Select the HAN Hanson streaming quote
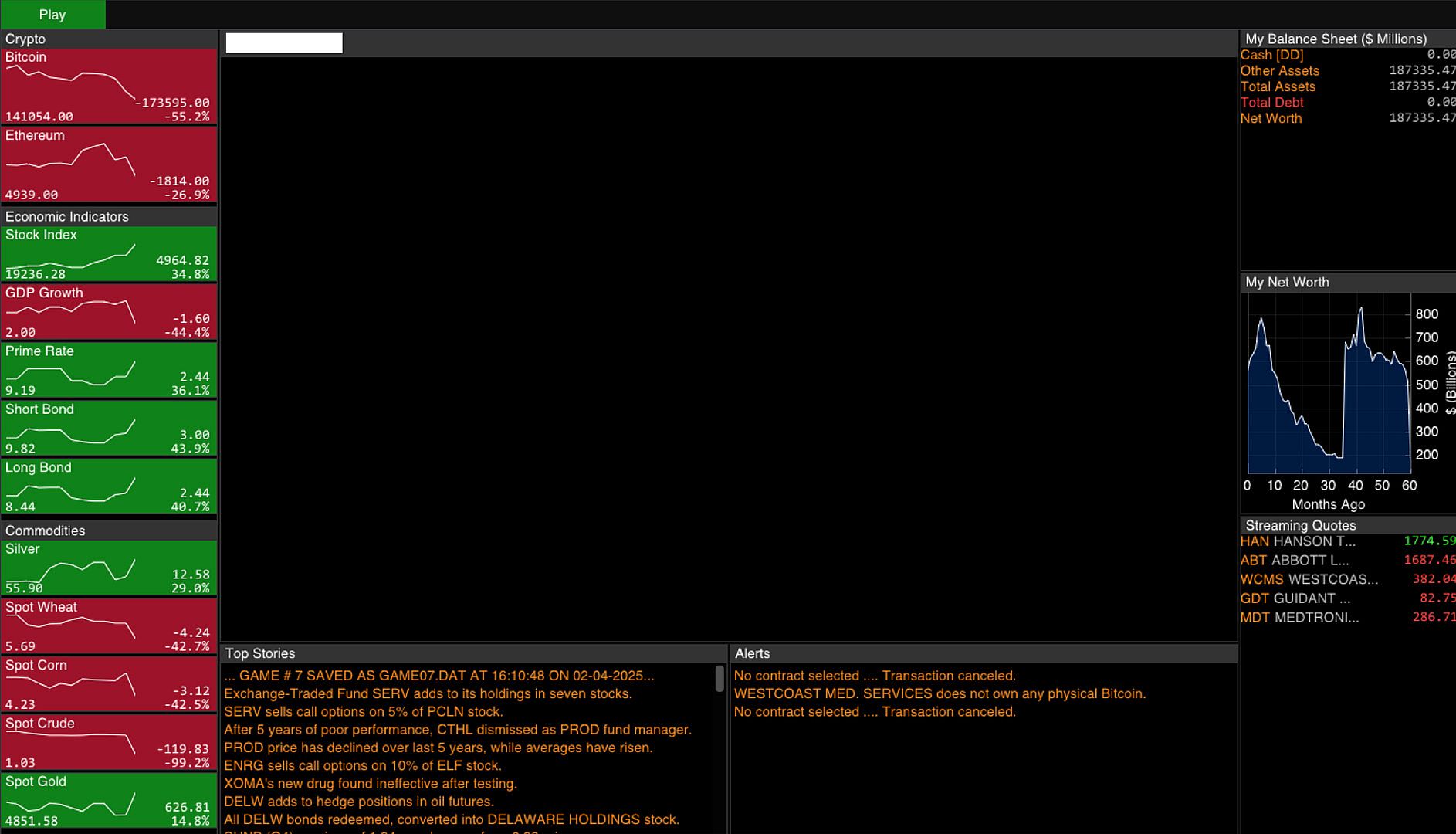This screenshot has height=834, width=1456. [1348, 541]
